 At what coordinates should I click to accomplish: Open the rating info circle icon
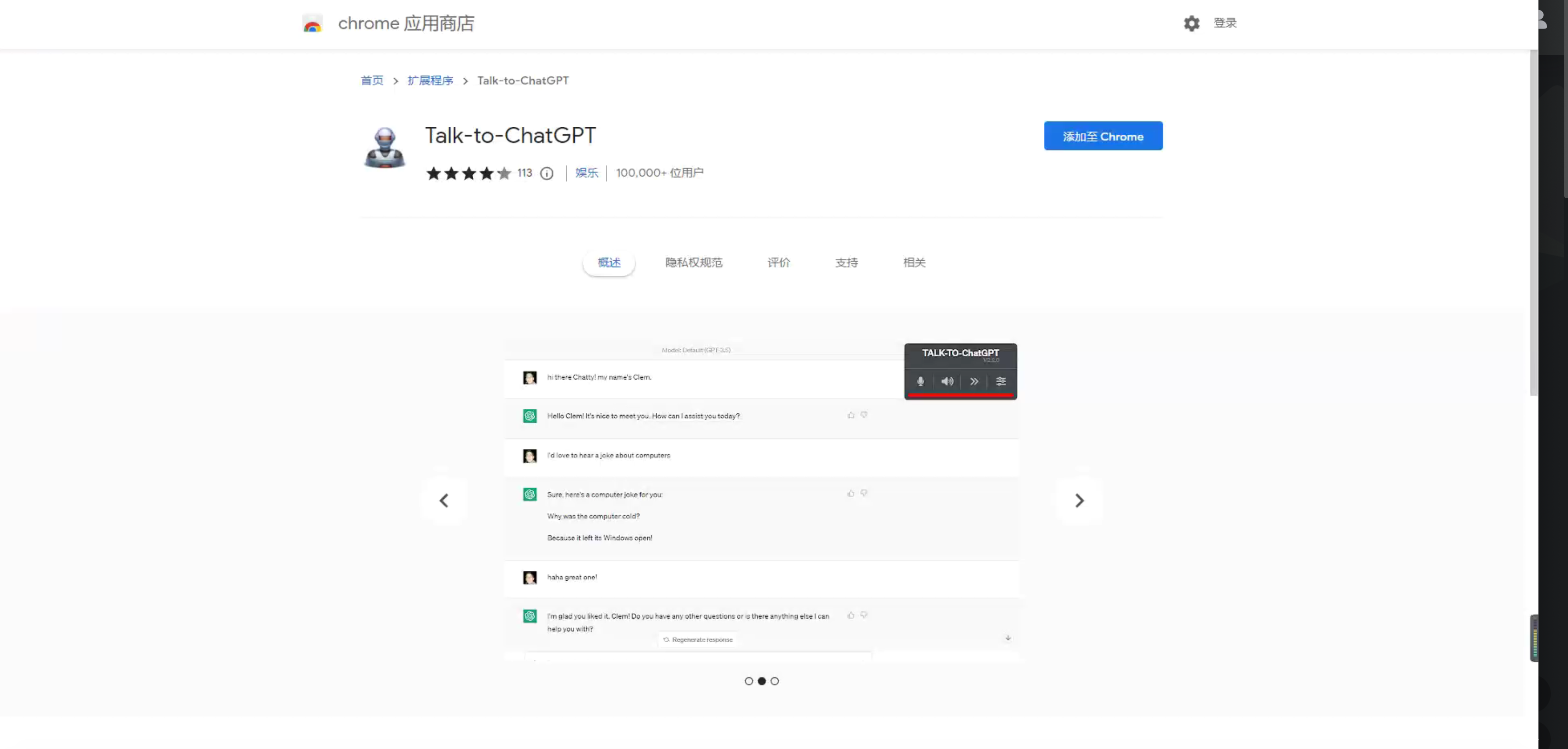547,173
